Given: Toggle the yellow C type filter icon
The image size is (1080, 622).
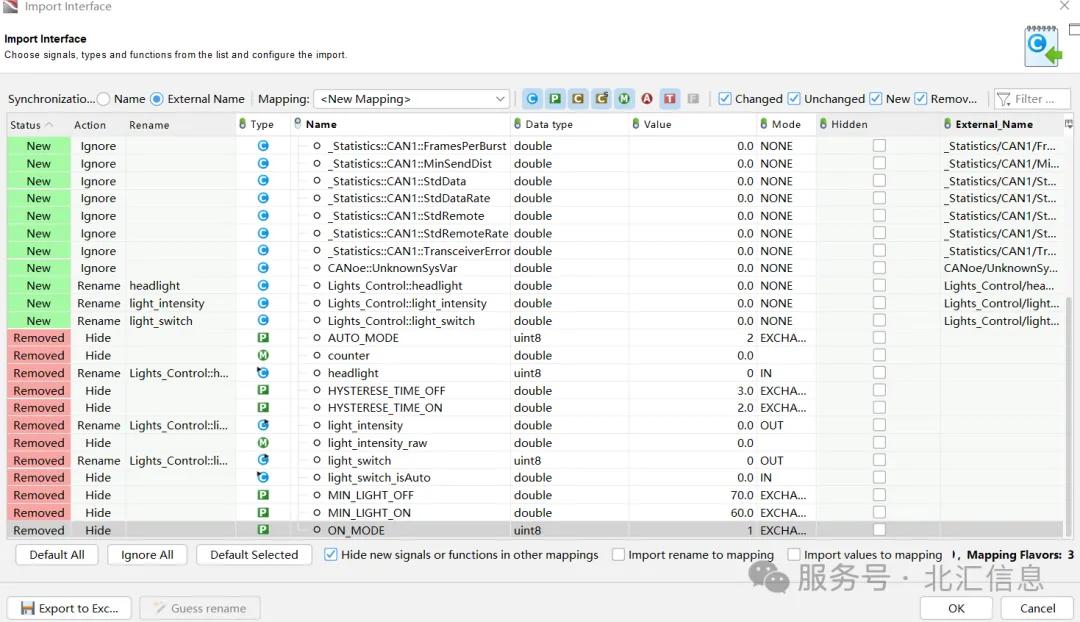Looking at the screenshot, I should click(x=578, y=98).
